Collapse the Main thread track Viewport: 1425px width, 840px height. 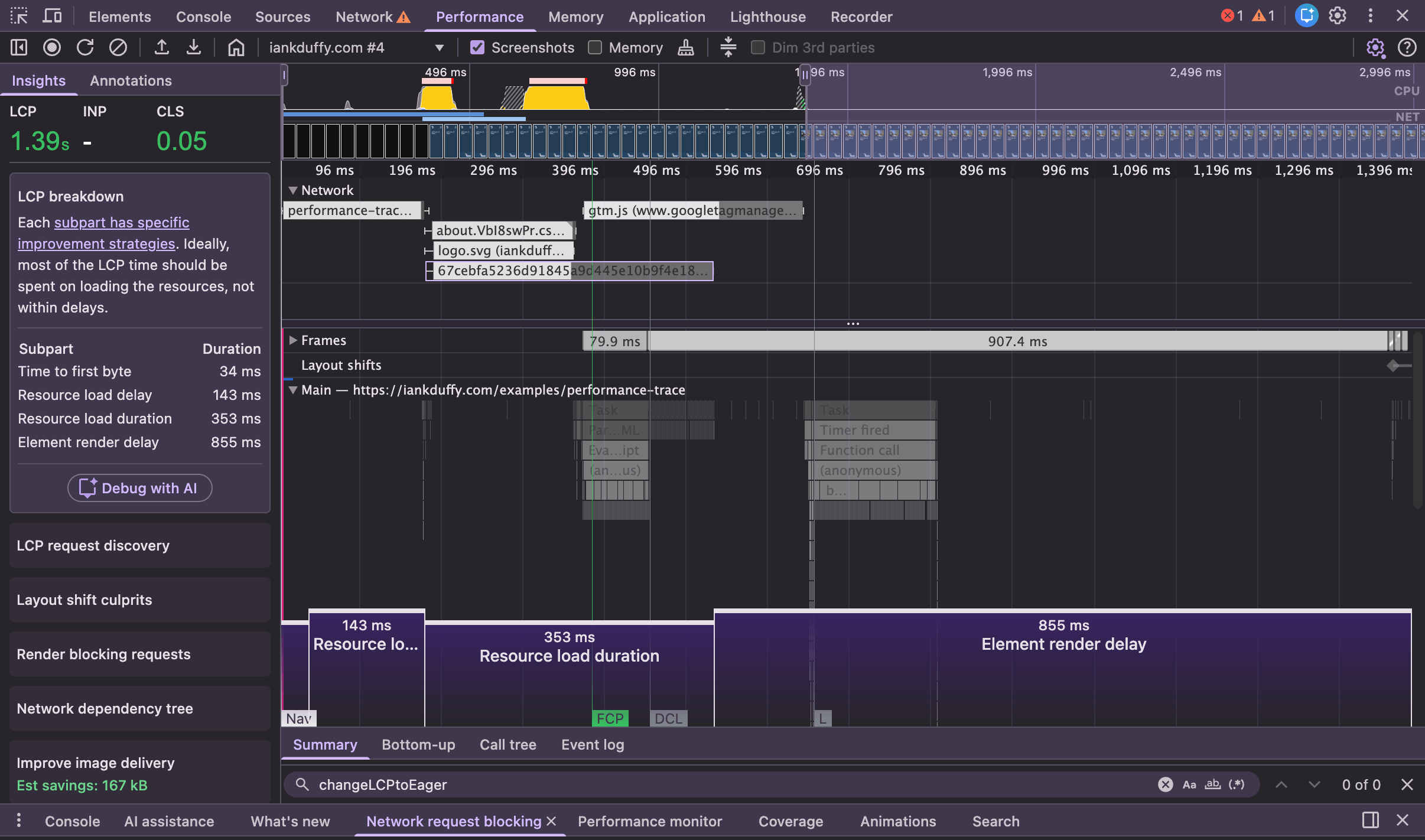tap(294, 390)
